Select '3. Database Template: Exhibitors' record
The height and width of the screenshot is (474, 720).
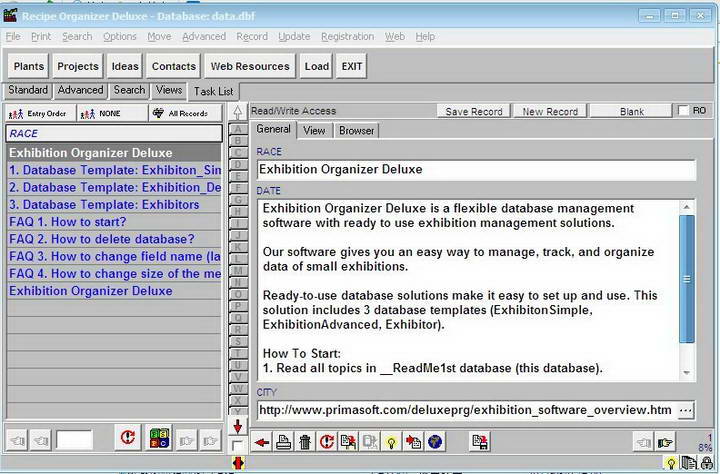tap(114, 205)
